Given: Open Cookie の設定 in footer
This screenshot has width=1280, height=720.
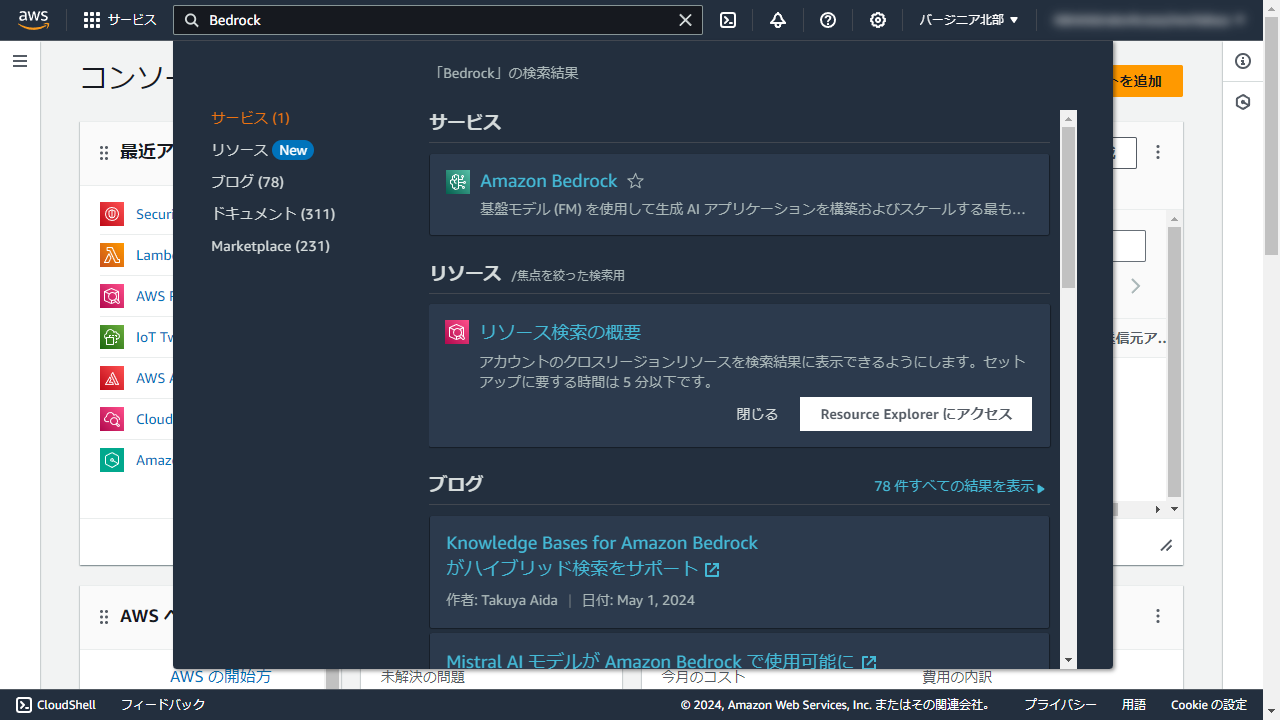Looking at the screenshot, I should [1209, 705].
